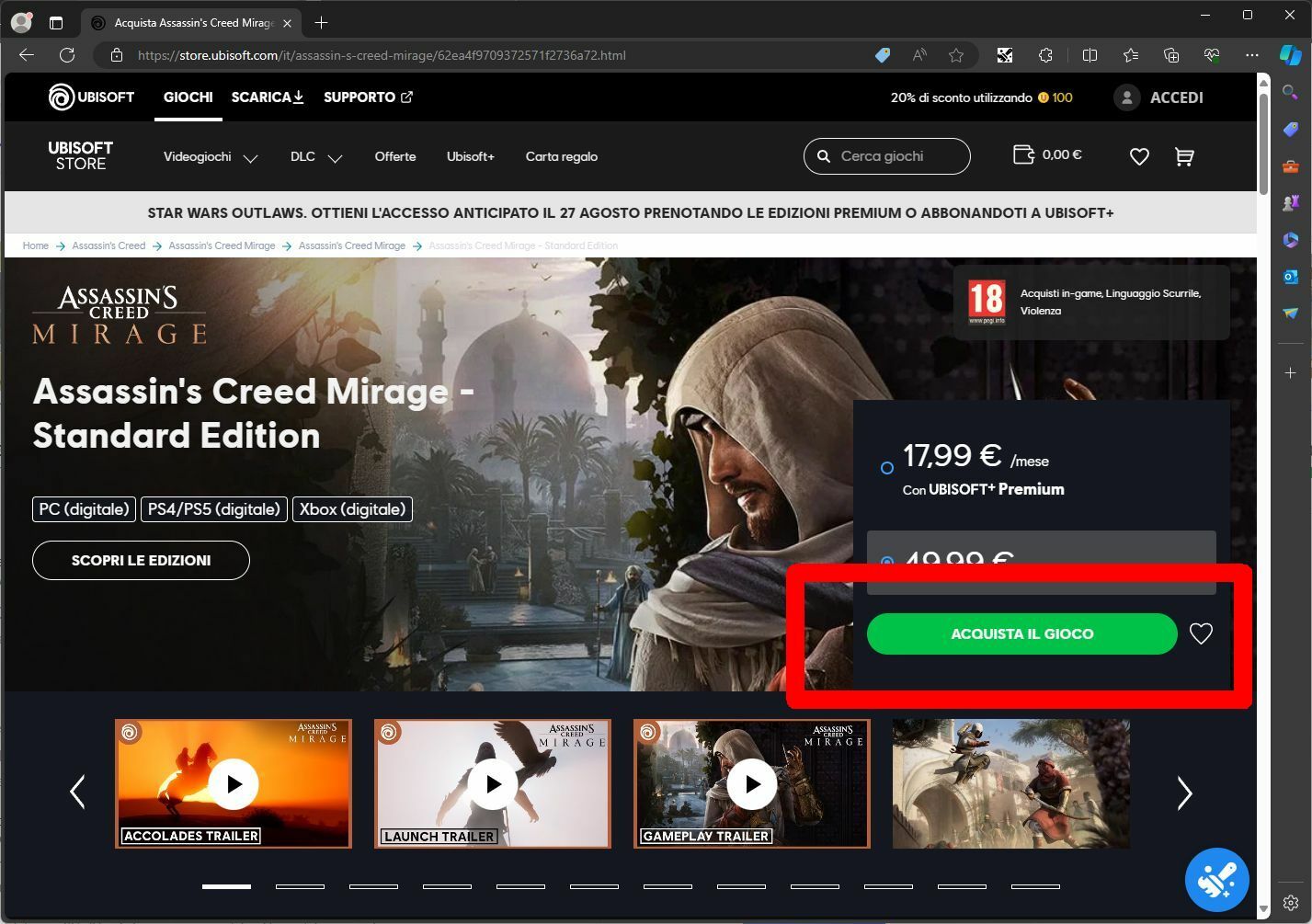This screenshot has width=1312, height=924.
Task: Open a new browser tab
Action: click(321, 22)
